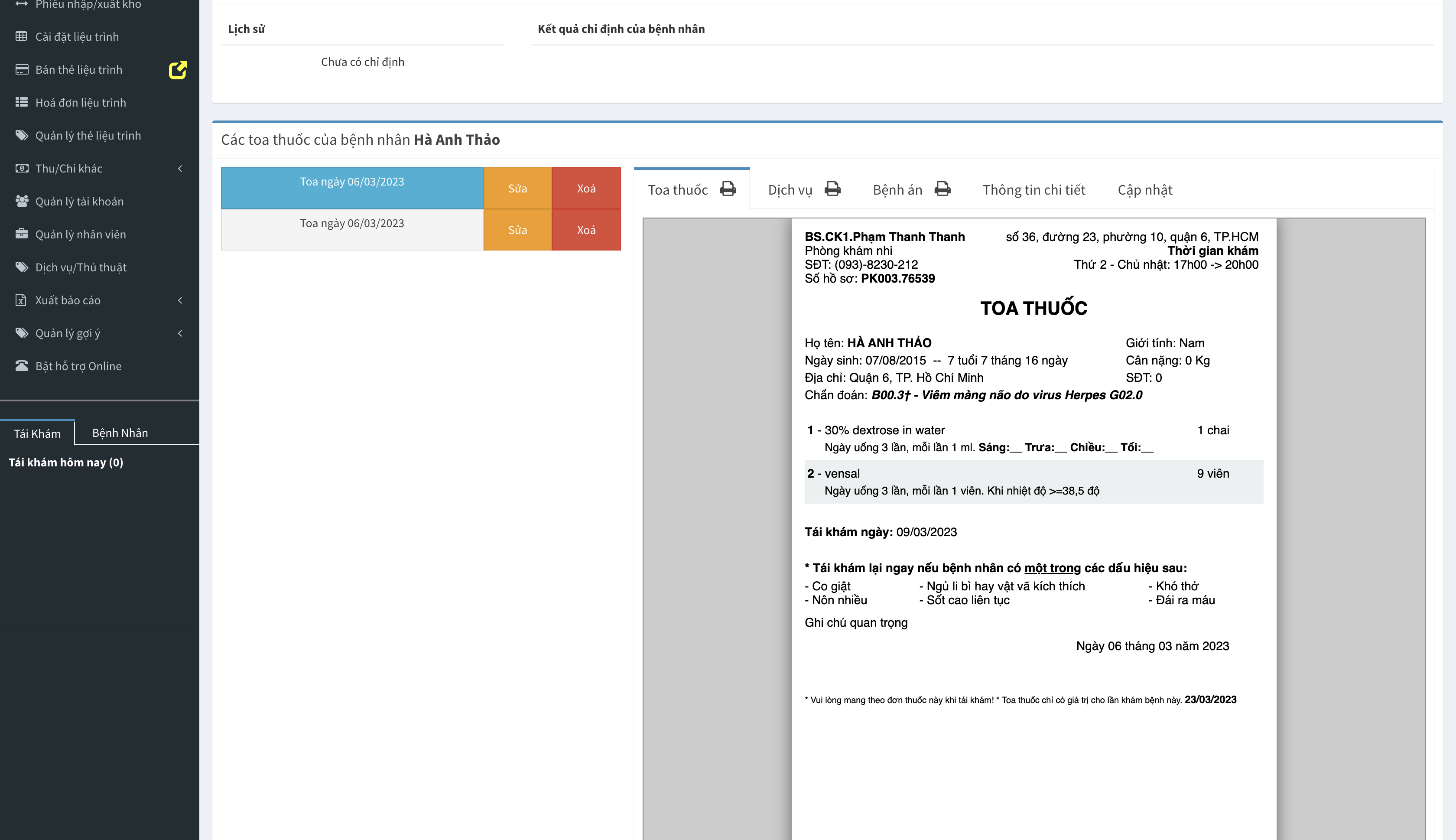Click the panel title Các toa thuốc của bệnh nhân
This screenshot has height=840, width=1456.
click(x=361, y=140)
